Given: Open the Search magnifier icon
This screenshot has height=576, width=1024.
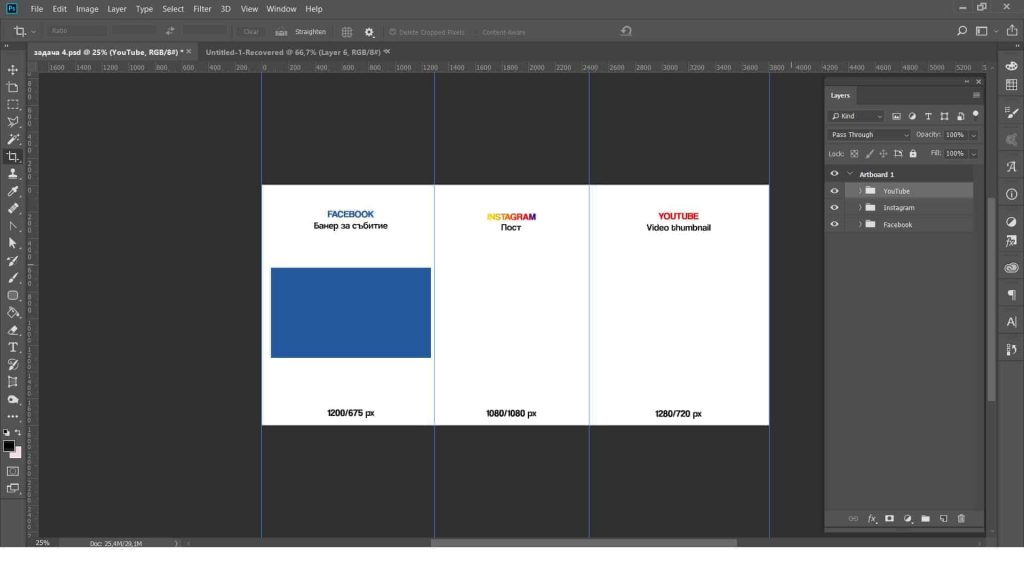Looking at the screenshot, I should (x=962, y=31).
